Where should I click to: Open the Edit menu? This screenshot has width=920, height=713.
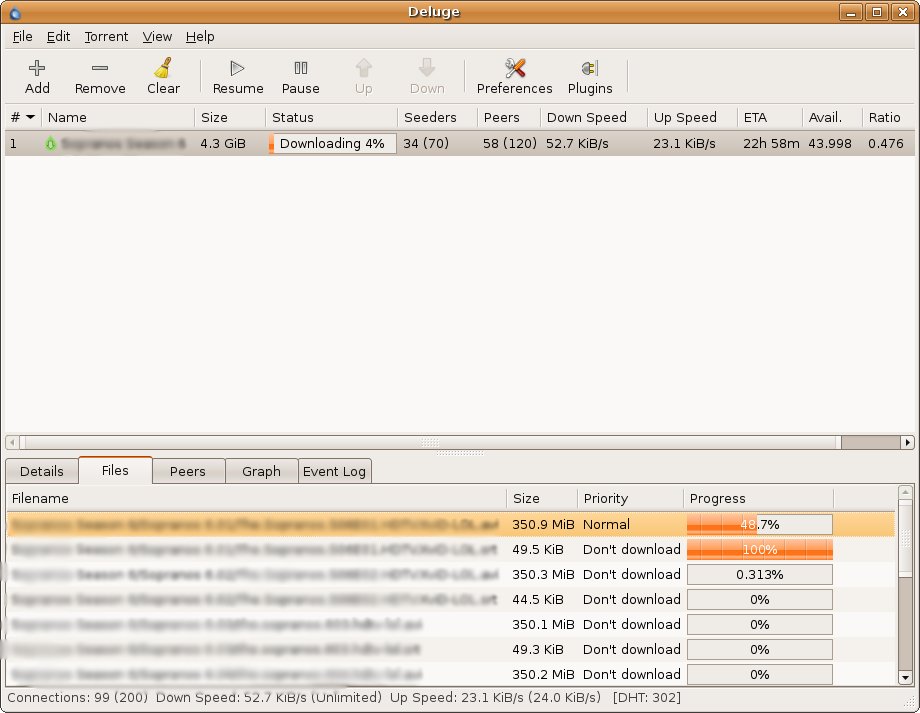(58, 36)
